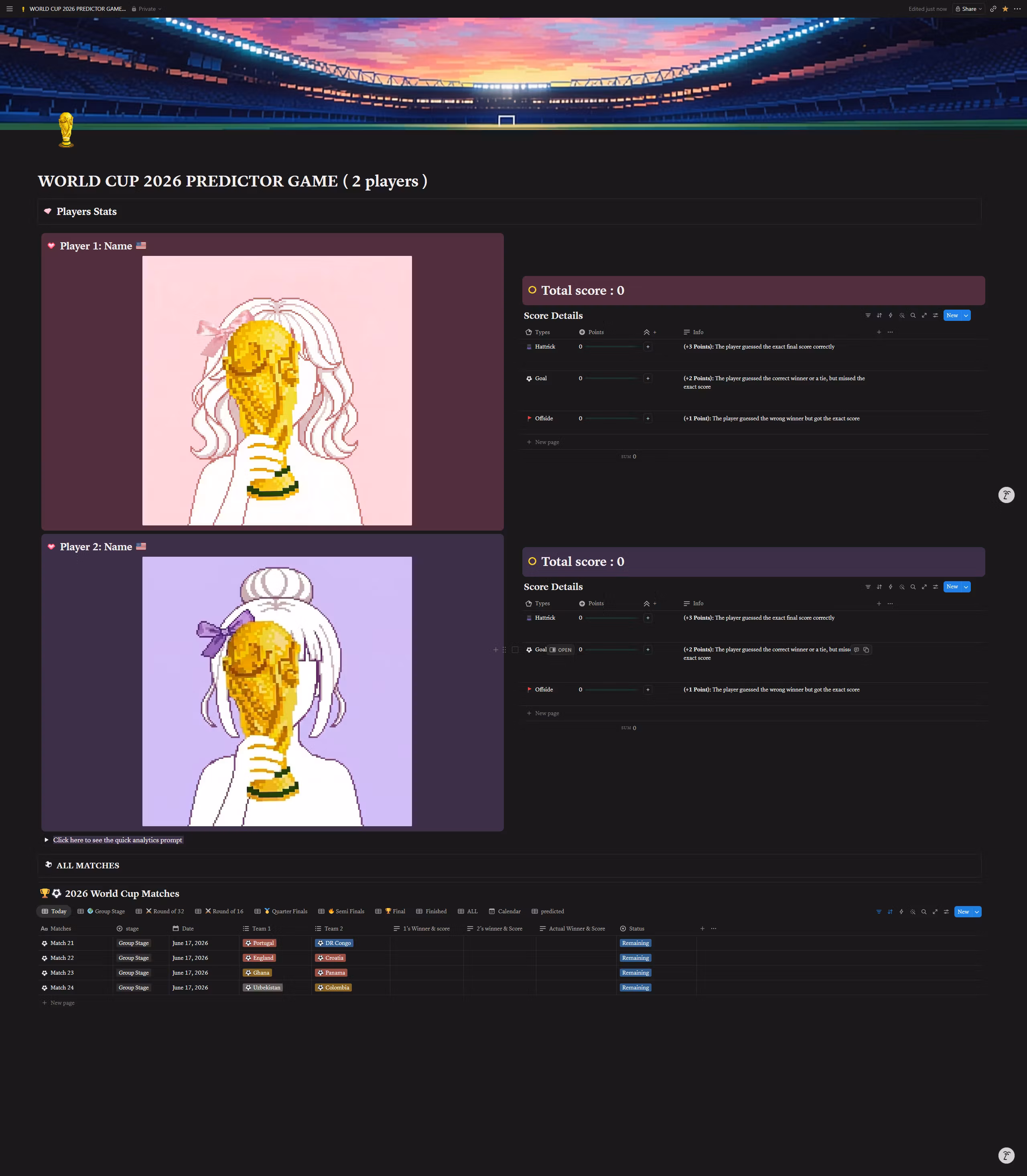Click Player 1 Hattrick points progress bar
The height and width of the screenshot is (1176, 1027).
point(611,347)
